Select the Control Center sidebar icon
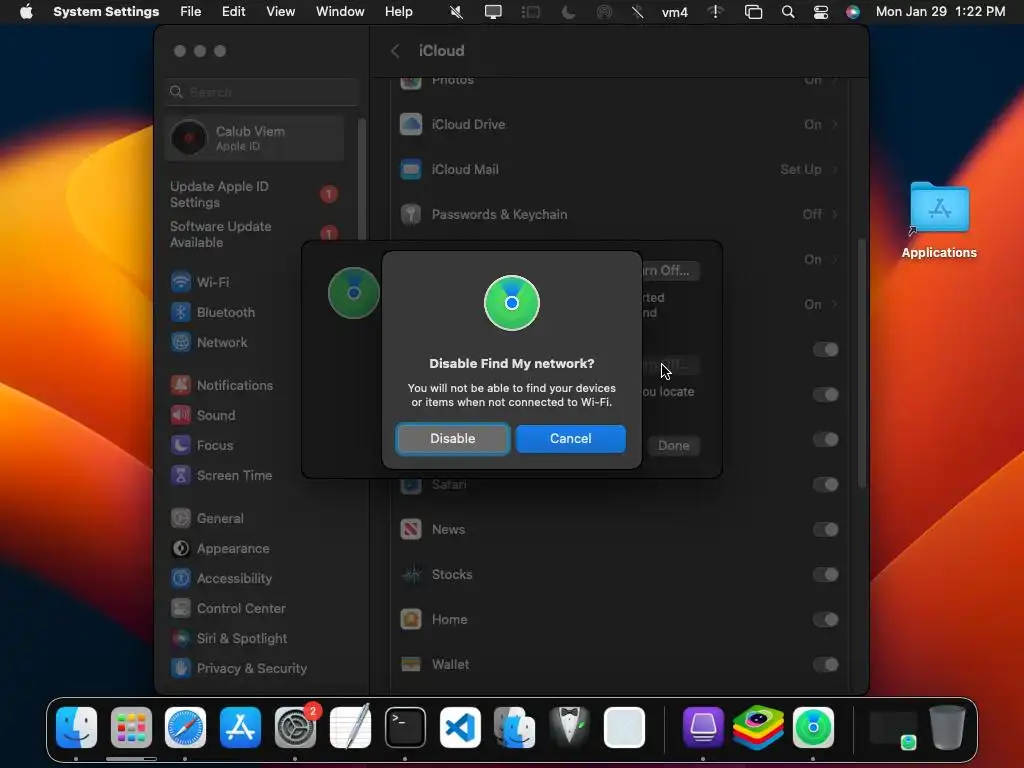Screen dimensions: 1024x768 181,609
